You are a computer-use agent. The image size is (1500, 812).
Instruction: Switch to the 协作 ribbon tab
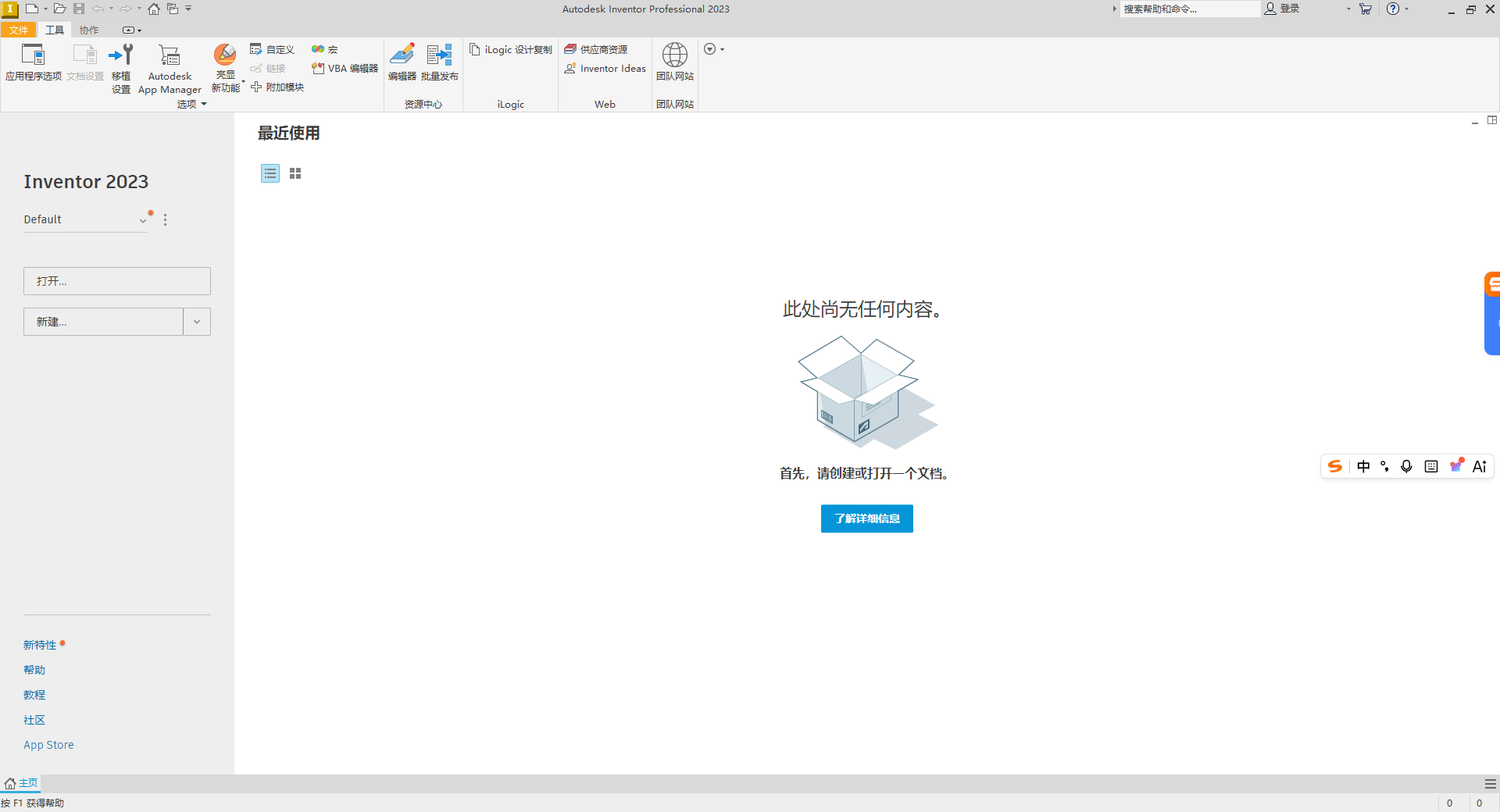[x=88, y=30]
